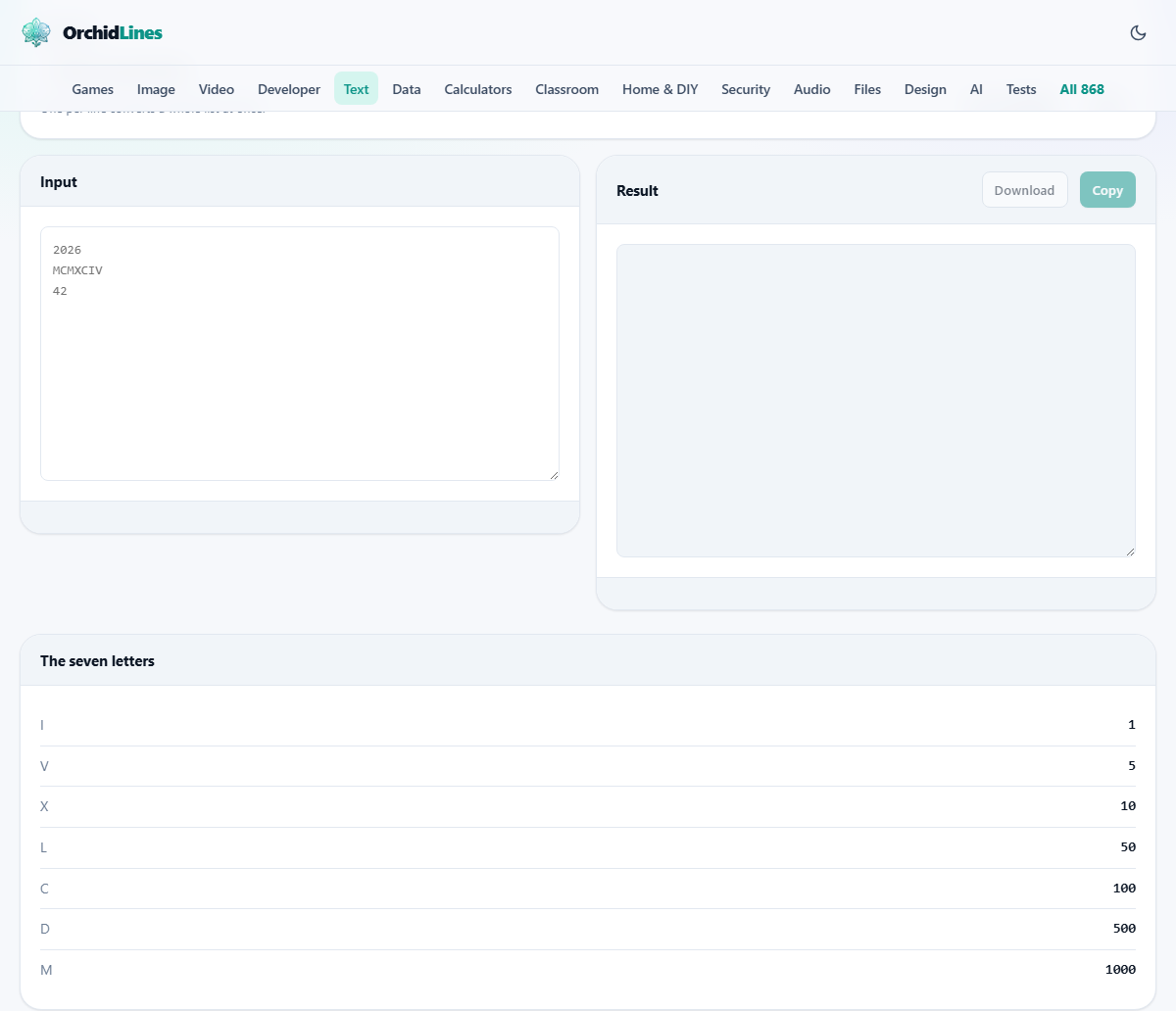Image resolution: width=1176 pixels, height=1011 pixels.
Task: Show All 868 tools
Action: click(x=1082, y=89)
